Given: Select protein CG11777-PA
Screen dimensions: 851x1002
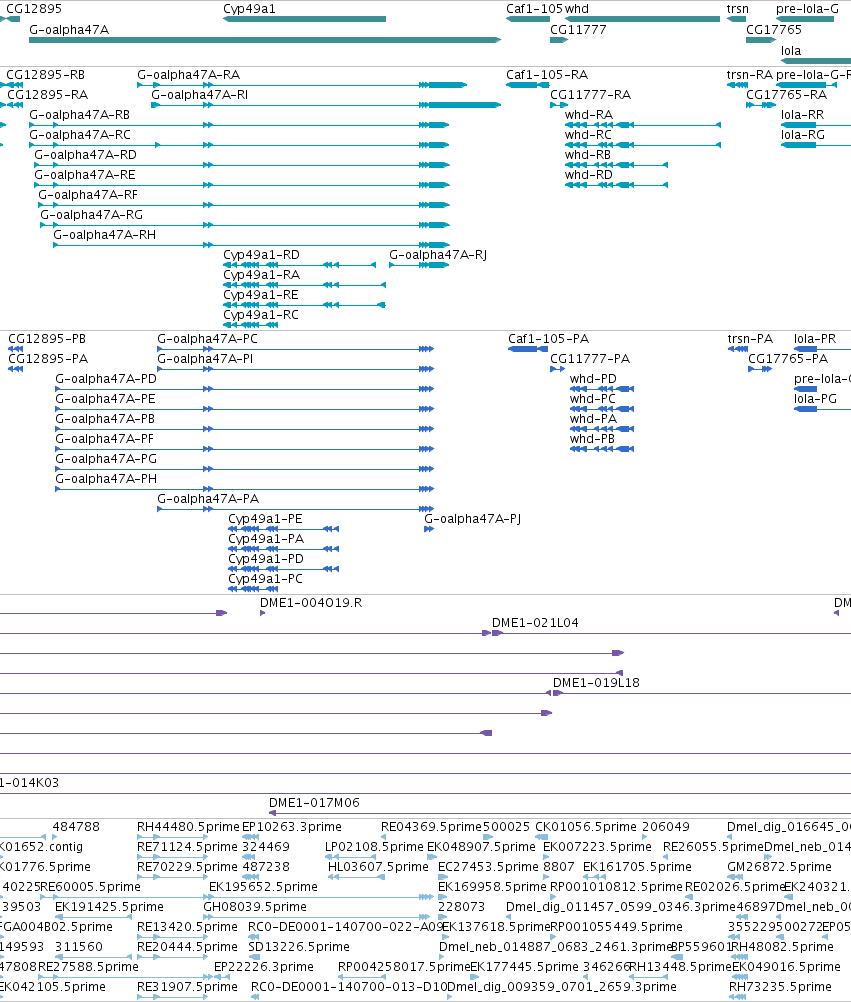Looking at the screenshot, I should [x=590, y=359].
